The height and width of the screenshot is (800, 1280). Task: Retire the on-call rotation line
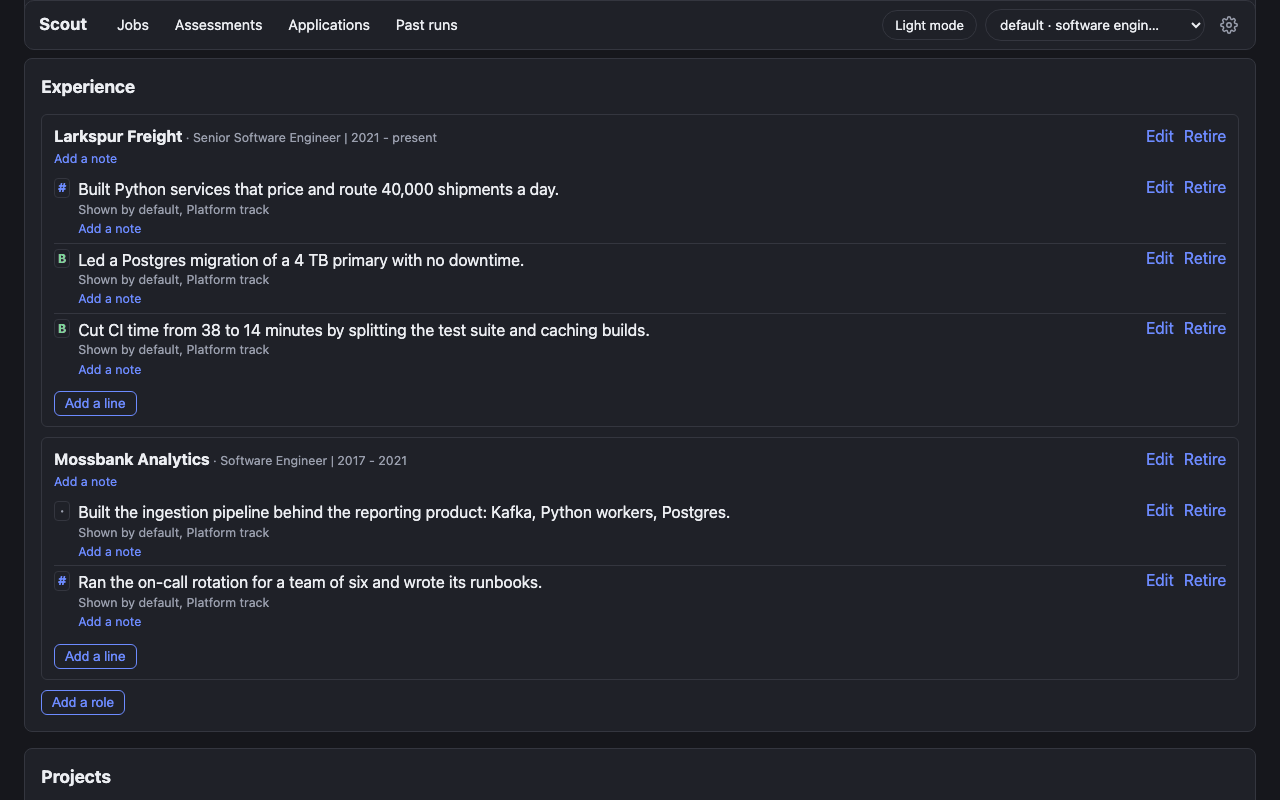click(x=1205, y=580)
